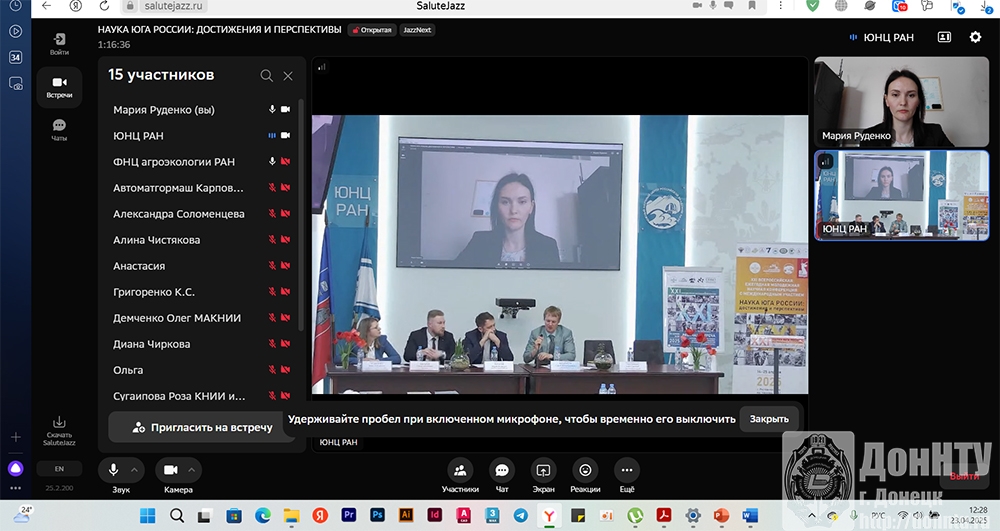Click Скачать SaluteJazz download icon
The width and height of the screenshot is (1000, 531).
tap(59, 428)
